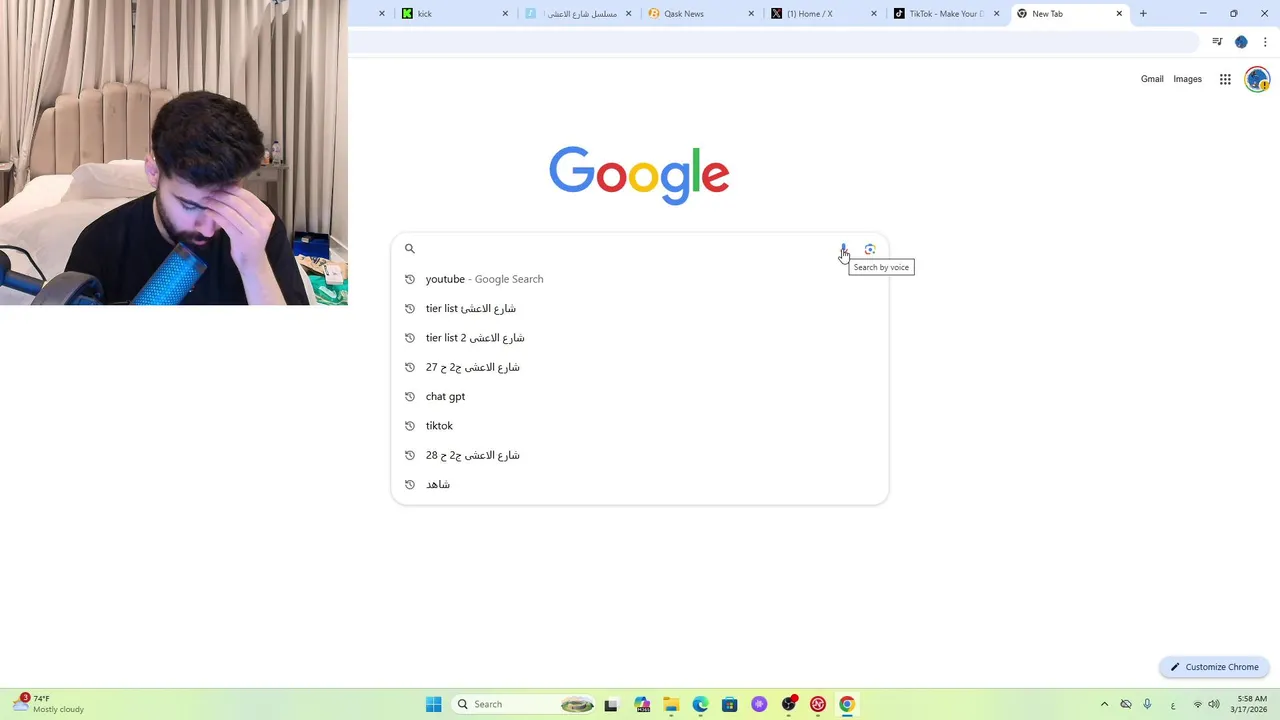Switch to the TikTok tab

[947, 14]
